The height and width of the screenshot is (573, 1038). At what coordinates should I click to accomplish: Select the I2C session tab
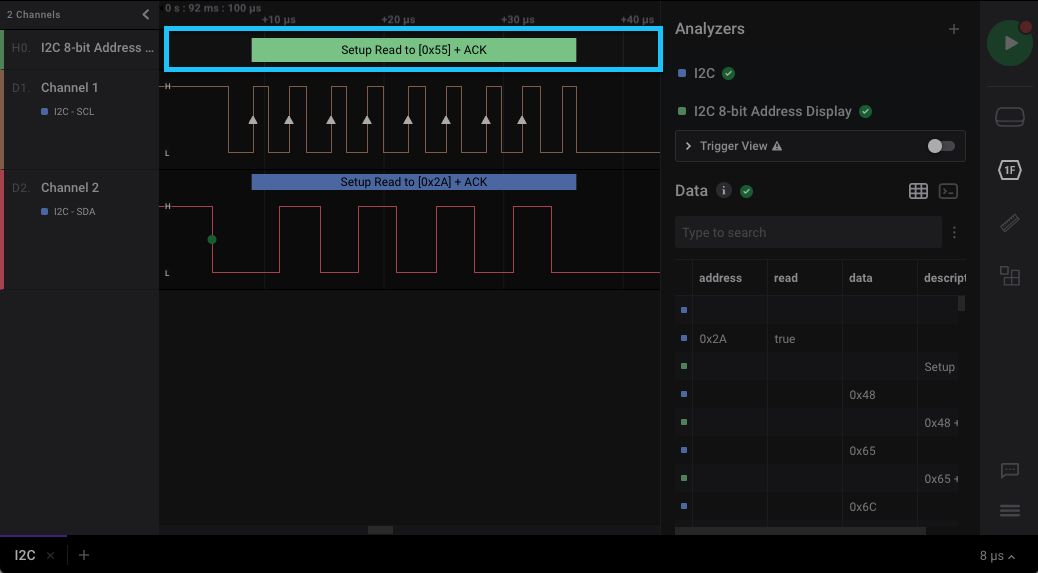tap(25, 555)
